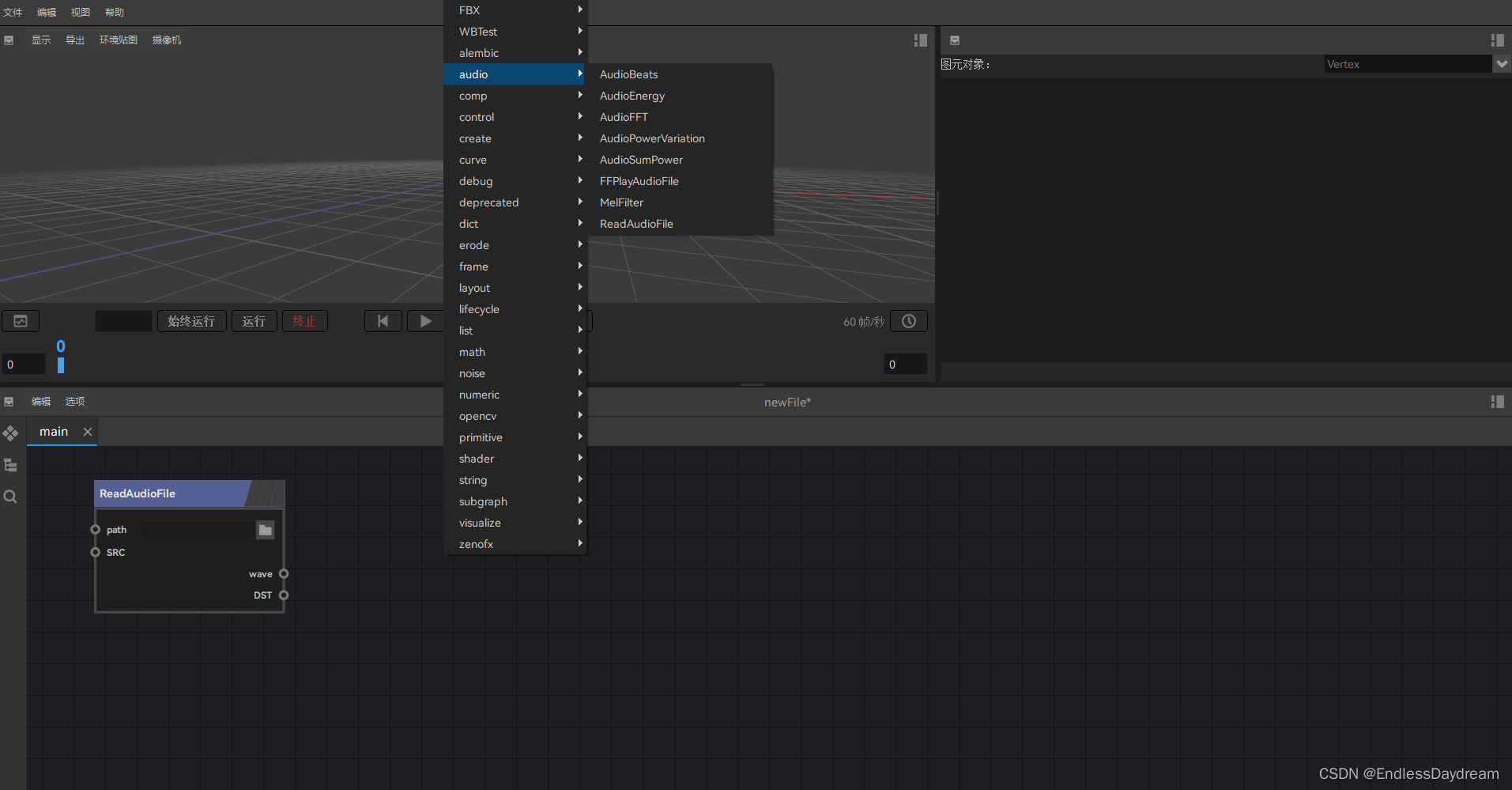This screenshot has height=790, width=1512.
Task: Click the play button in the timeline bar
Action: click(x=425, y=320)
